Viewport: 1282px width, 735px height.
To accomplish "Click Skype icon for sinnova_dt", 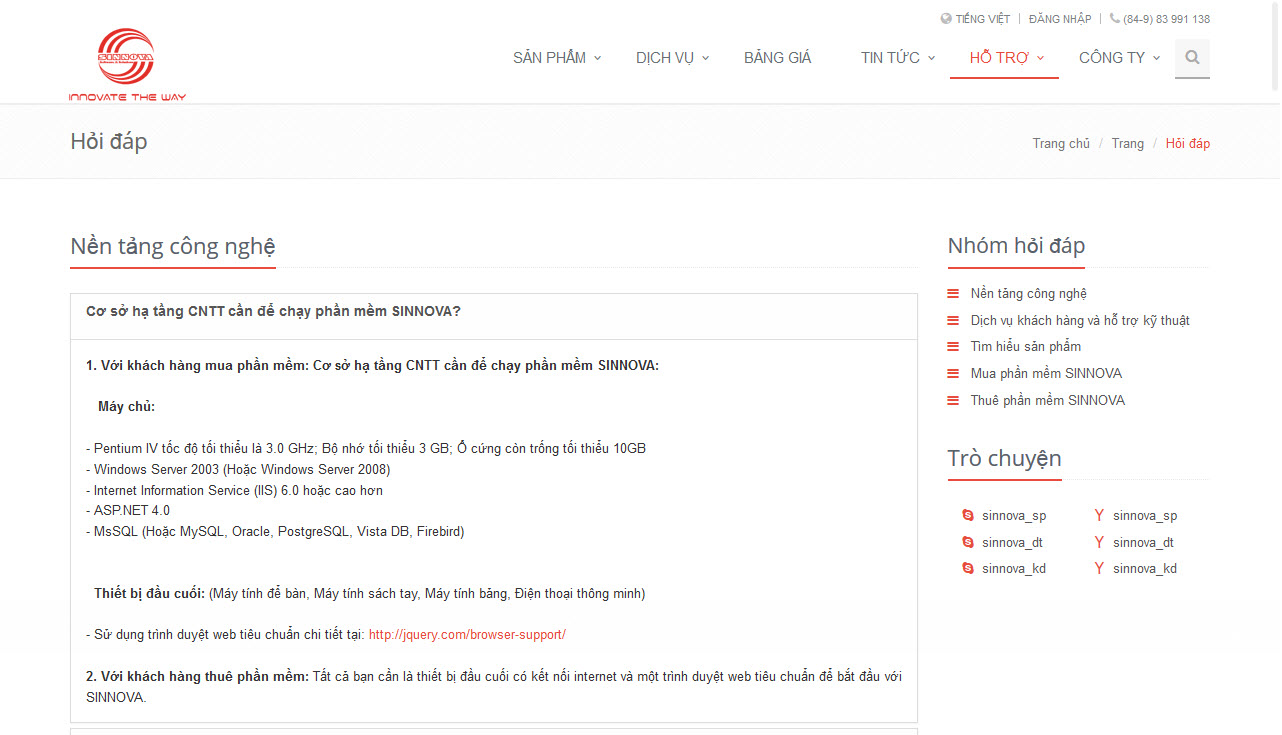I will (x=968, y=542).
